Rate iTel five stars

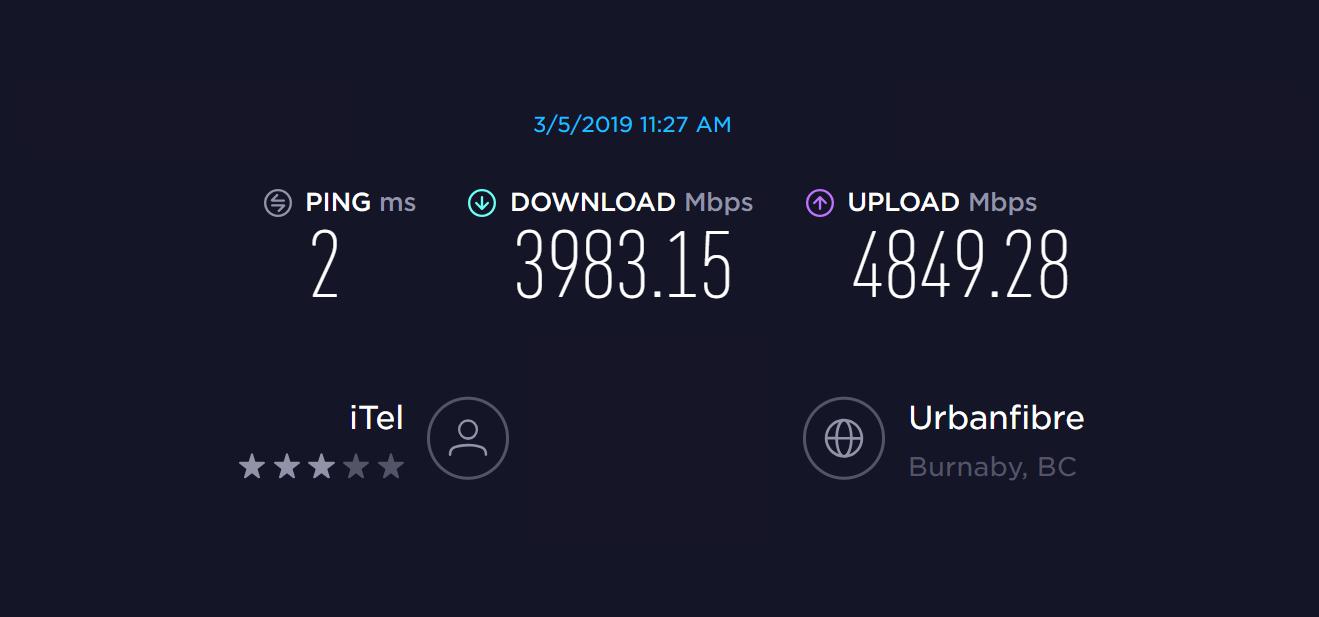tap(391, 466)
